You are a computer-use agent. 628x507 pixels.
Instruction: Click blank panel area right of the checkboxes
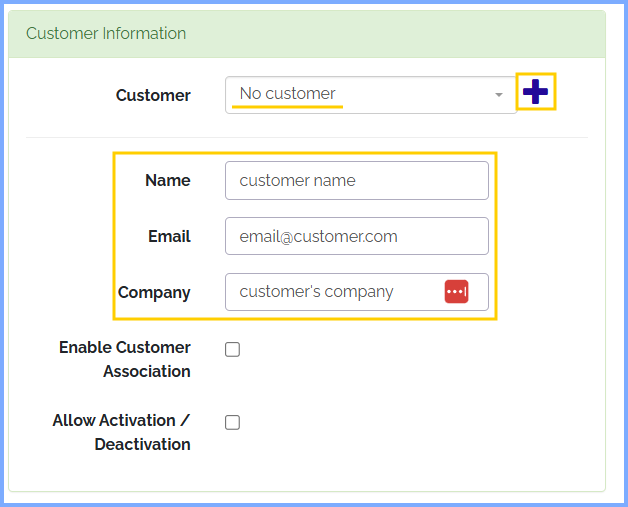tap(420, 390)
